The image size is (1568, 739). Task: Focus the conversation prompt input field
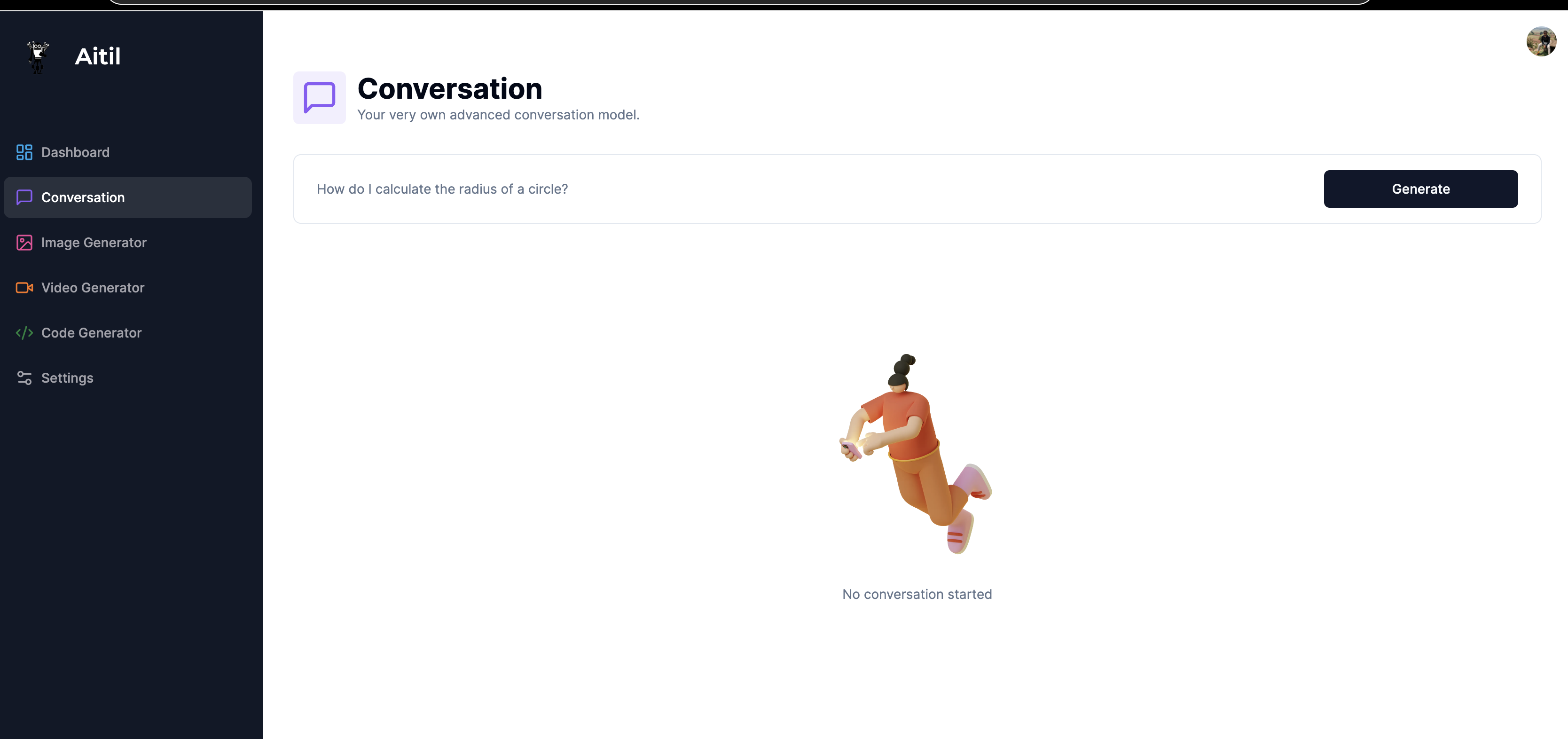(x=792, y=189)
